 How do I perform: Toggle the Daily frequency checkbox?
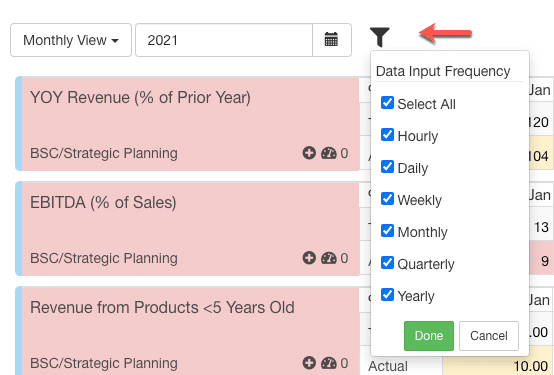388,167
